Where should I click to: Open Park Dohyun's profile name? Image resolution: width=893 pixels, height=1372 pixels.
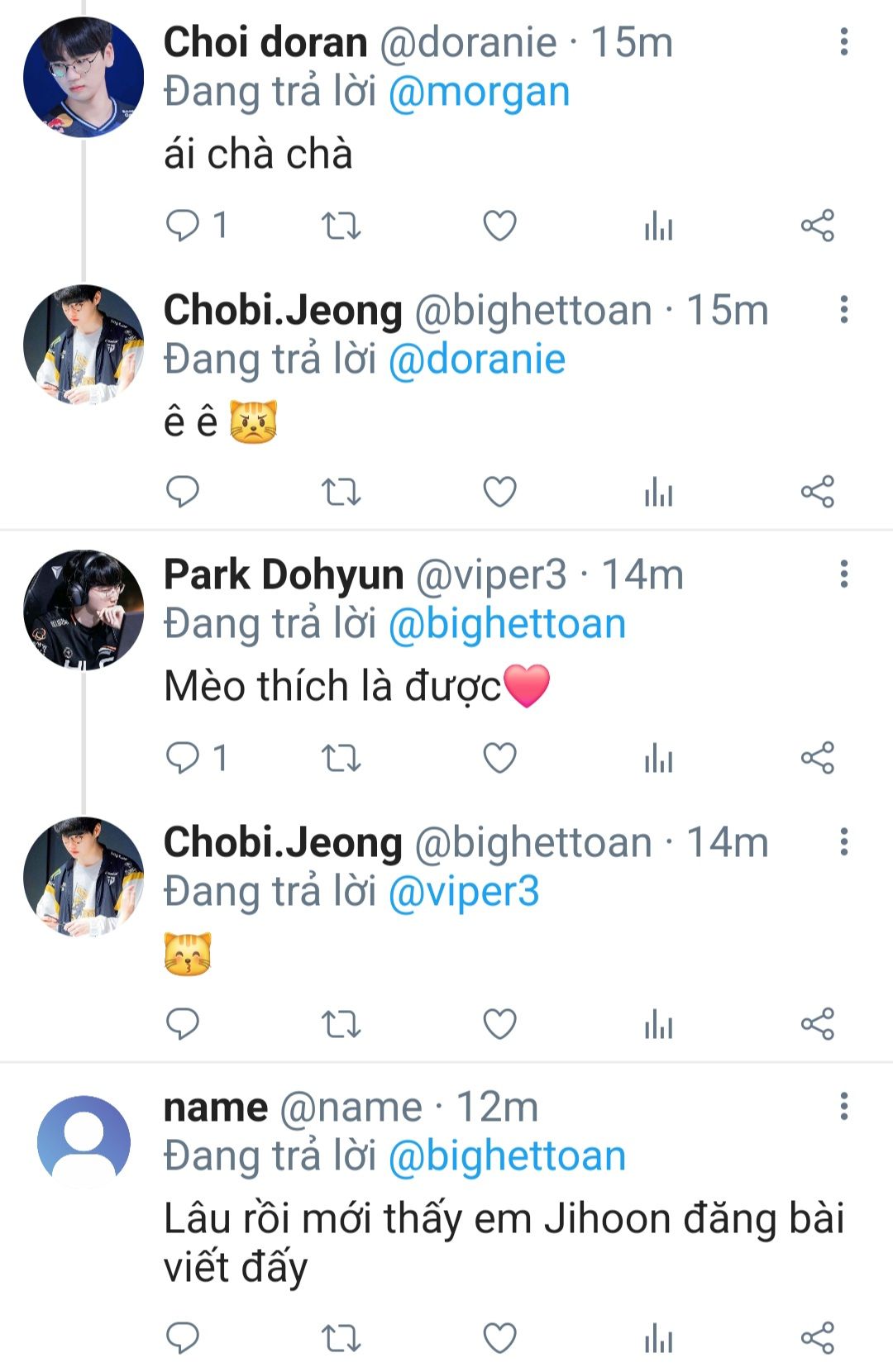click(284, 574)
